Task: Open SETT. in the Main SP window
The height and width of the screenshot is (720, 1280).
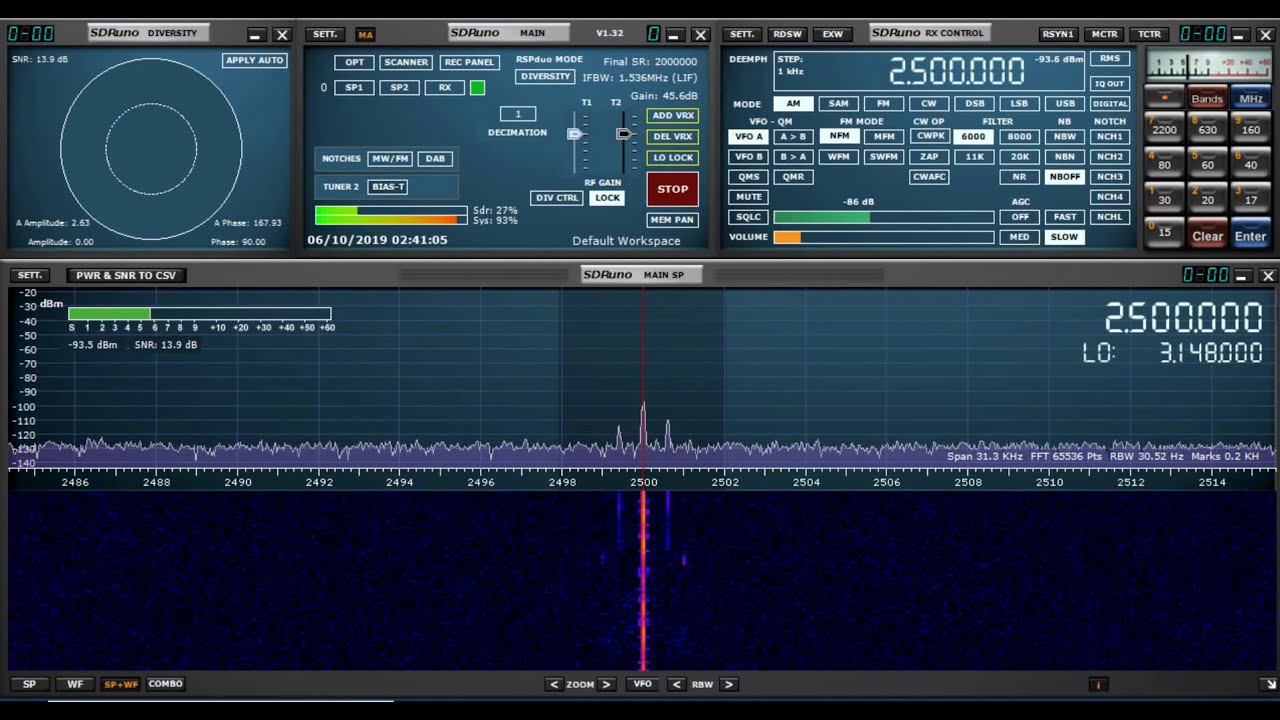Action: click(30, 275)
